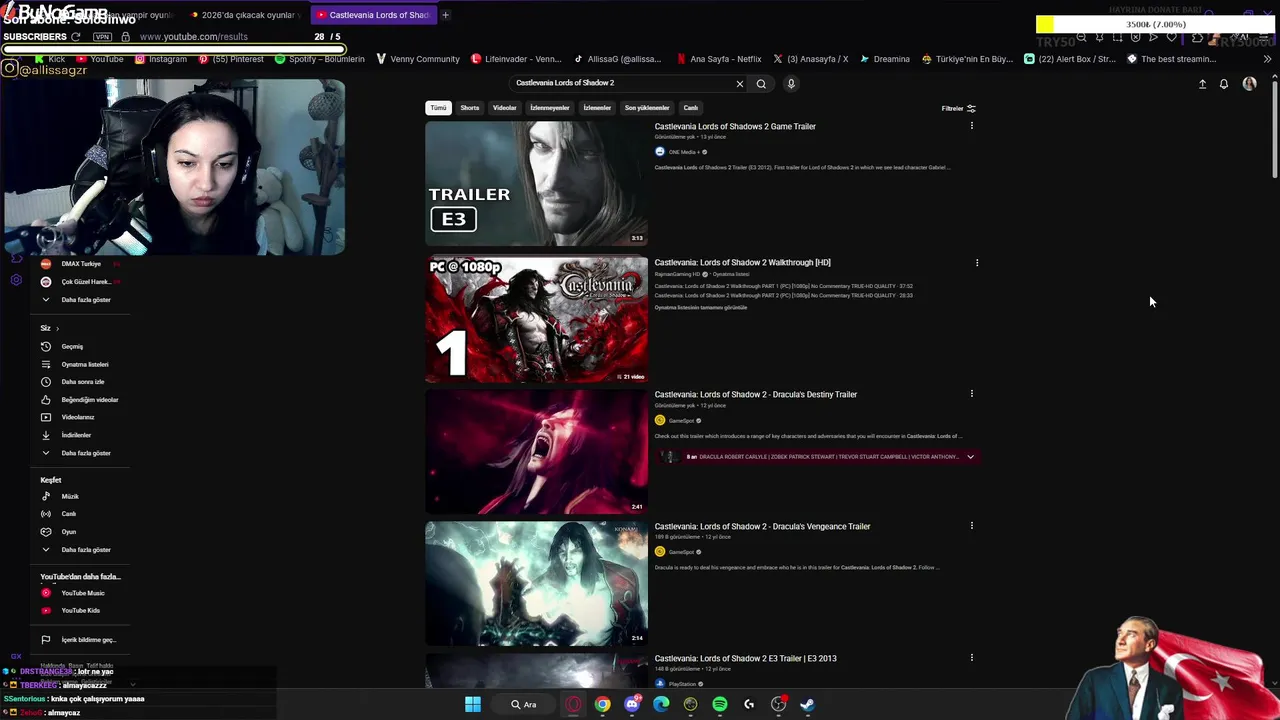Open Steam from the taskbar
The width and height of the screenshot is (1280, 720).
click(x=807, y=704)
